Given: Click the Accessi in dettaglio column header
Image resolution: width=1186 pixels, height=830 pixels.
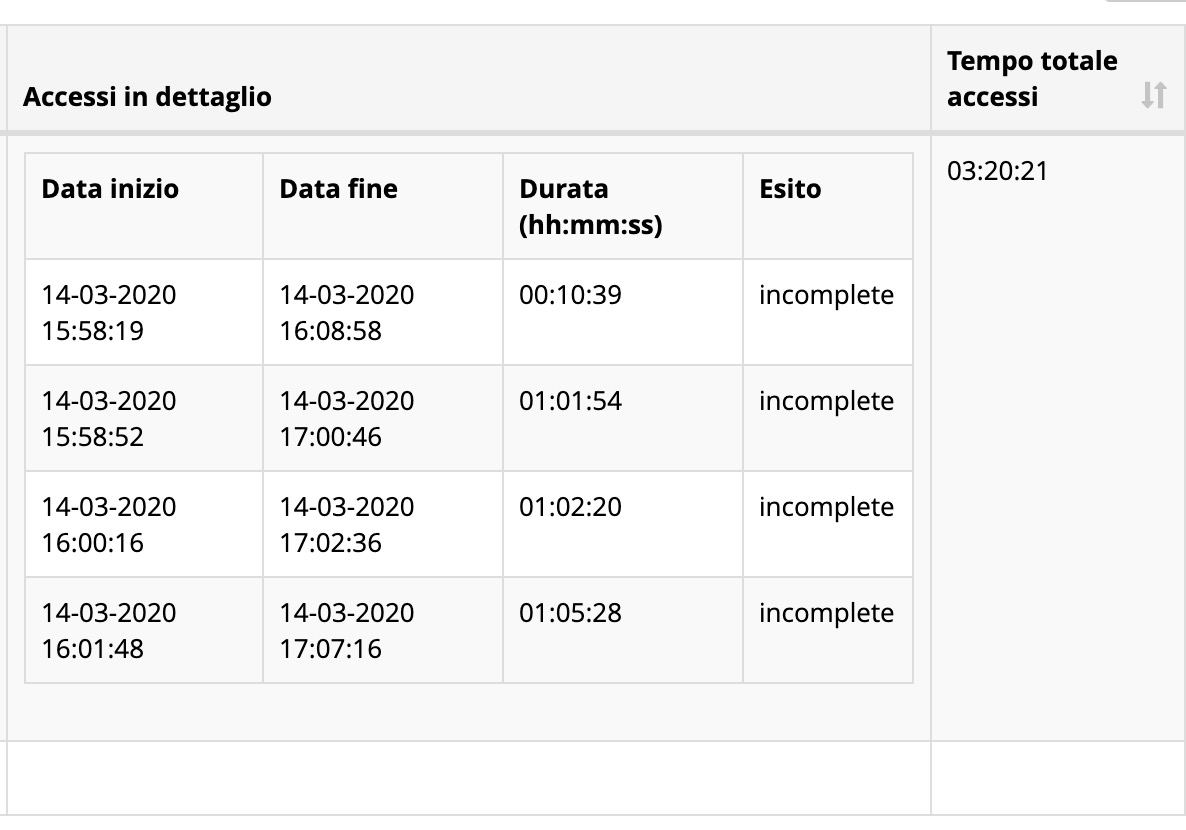Looking at the screenshot, I should 147,97.
